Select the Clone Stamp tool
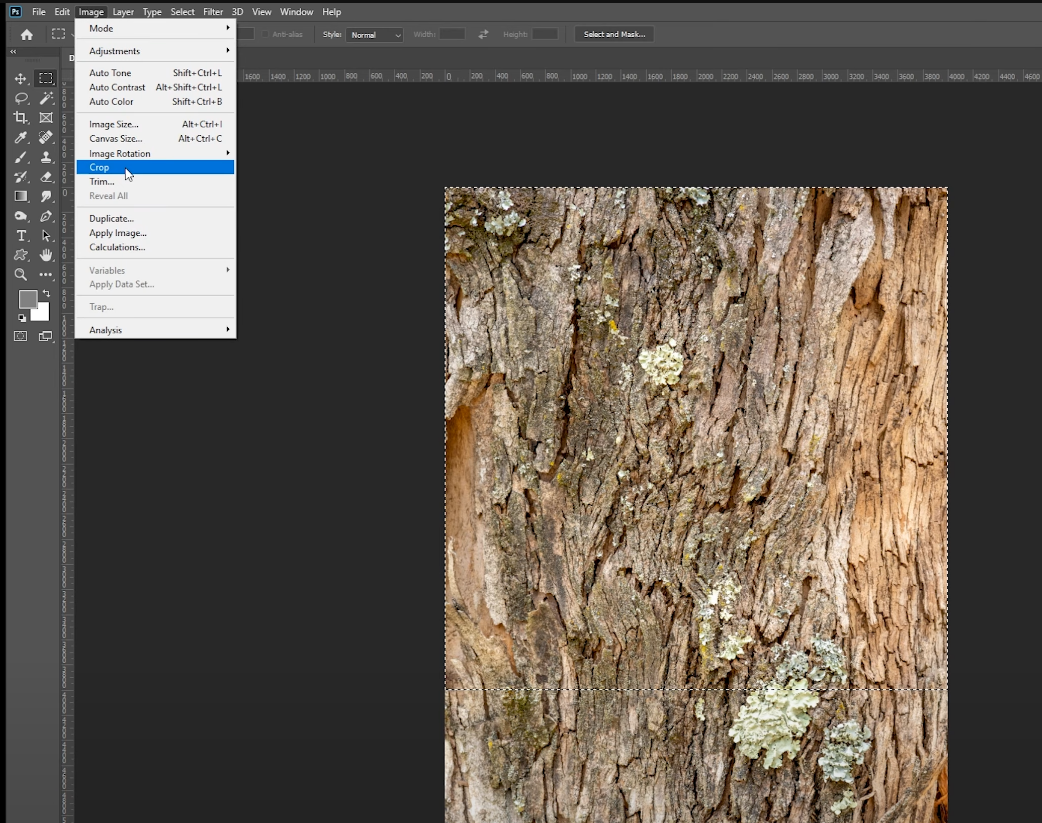 [x=46, y=157]
